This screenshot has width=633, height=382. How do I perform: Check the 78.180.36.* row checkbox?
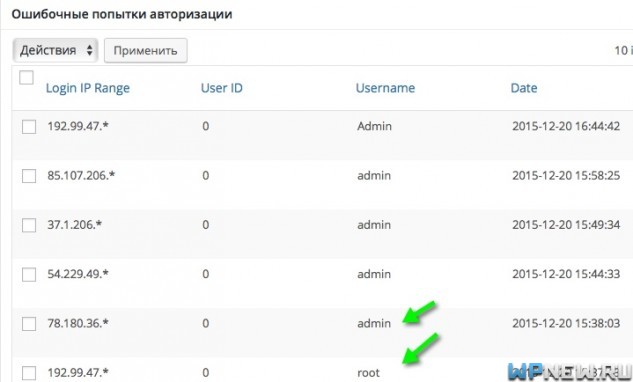point(29,323)
